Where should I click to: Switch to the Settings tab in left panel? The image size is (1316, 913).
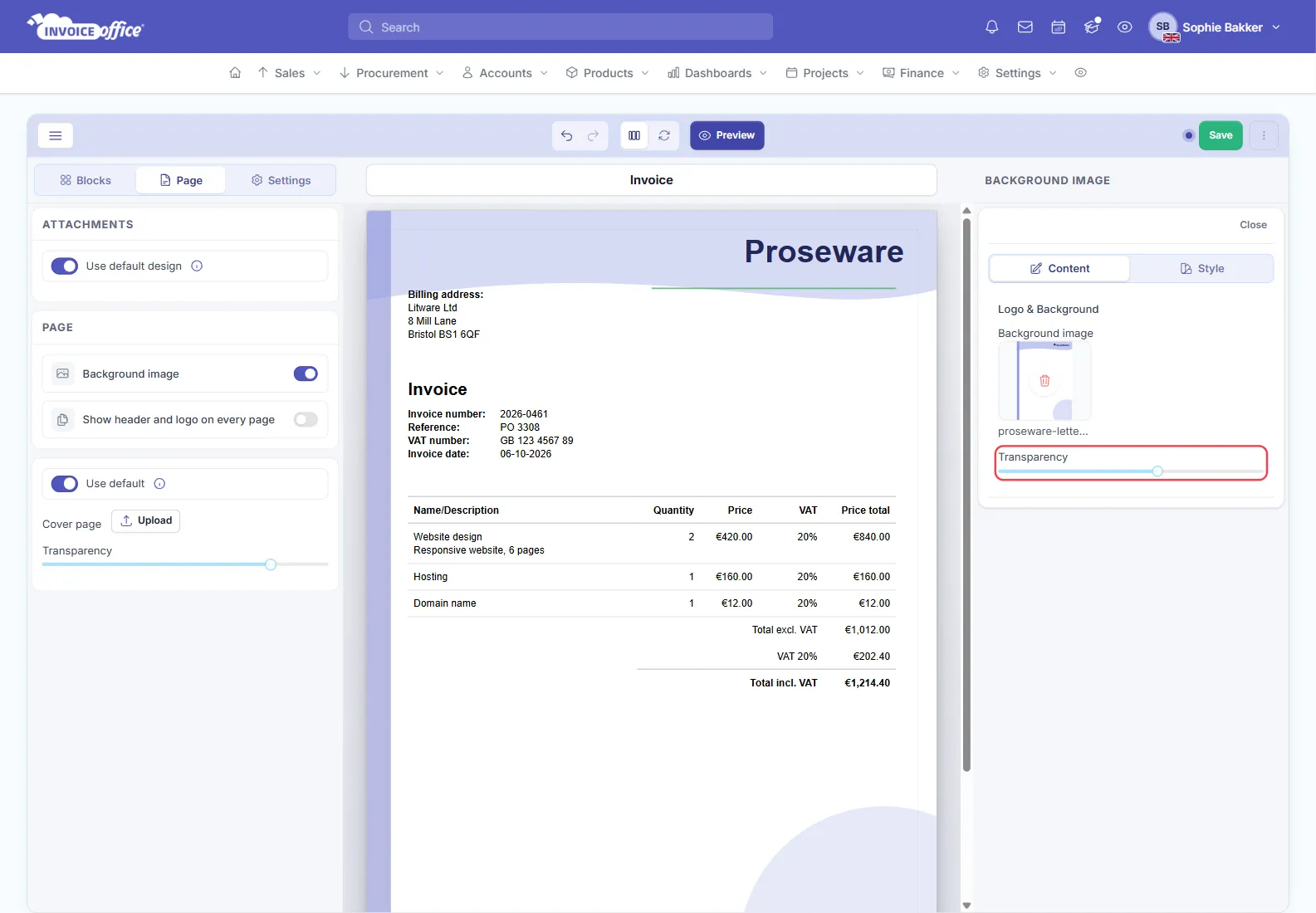click(281, 180)
